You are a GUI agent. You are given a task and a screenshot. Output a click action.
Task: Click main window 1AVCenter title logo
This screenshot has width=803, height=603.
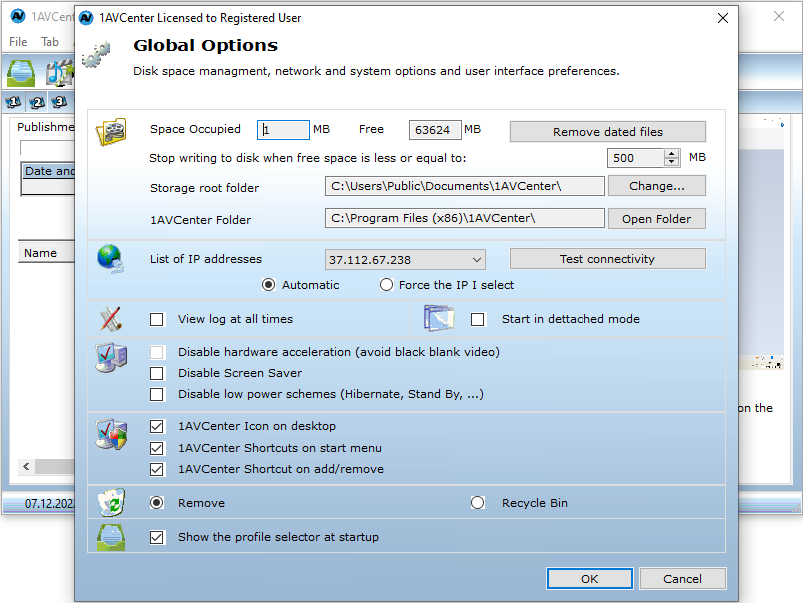pos(18,16)
